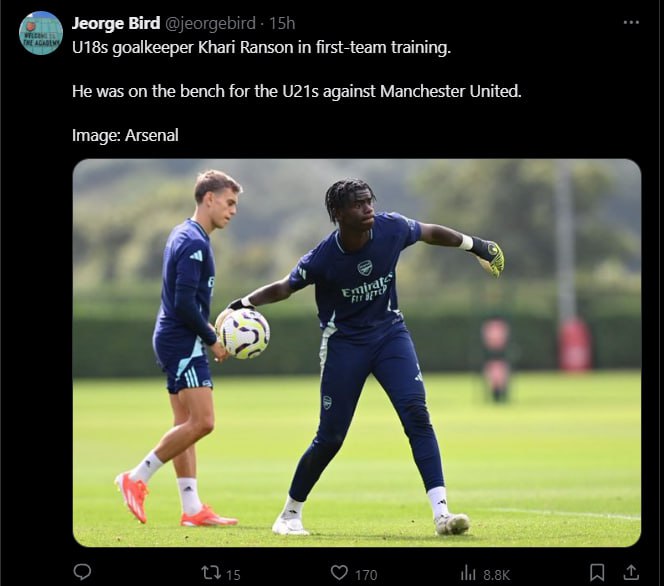Bookmark this post
664x586 pixels.
click(x=597, y=573)
